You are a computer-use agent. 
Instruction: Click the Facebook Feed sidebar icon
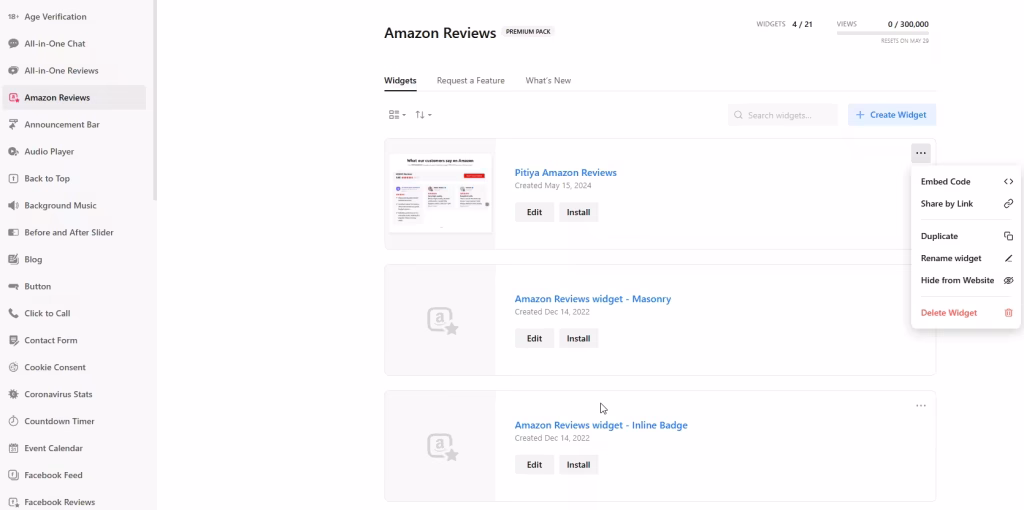13,475
